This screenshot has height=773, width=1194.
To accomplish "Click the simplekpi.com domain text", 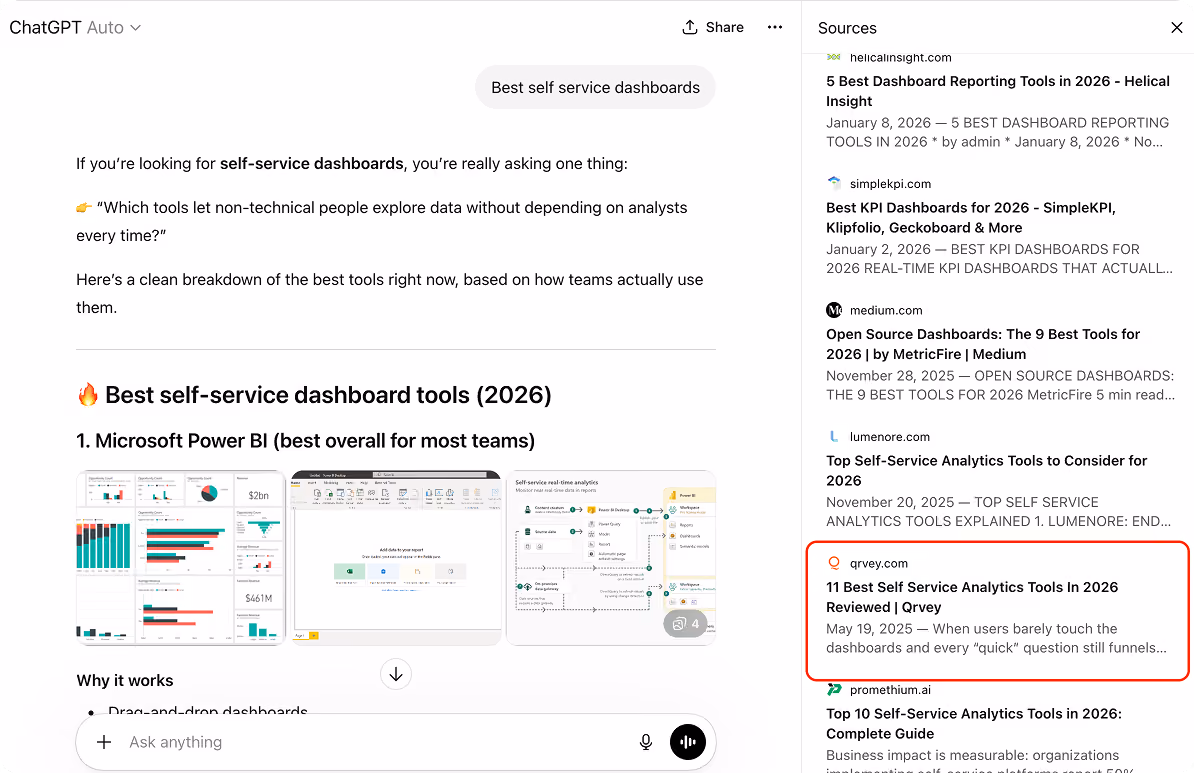I will [890, 184].
